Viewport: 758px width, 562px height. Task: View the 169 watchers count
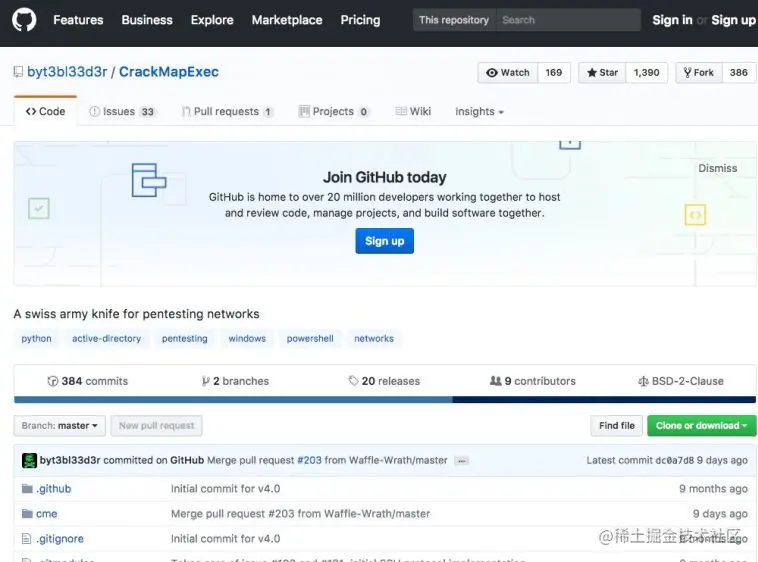(554, 72)
